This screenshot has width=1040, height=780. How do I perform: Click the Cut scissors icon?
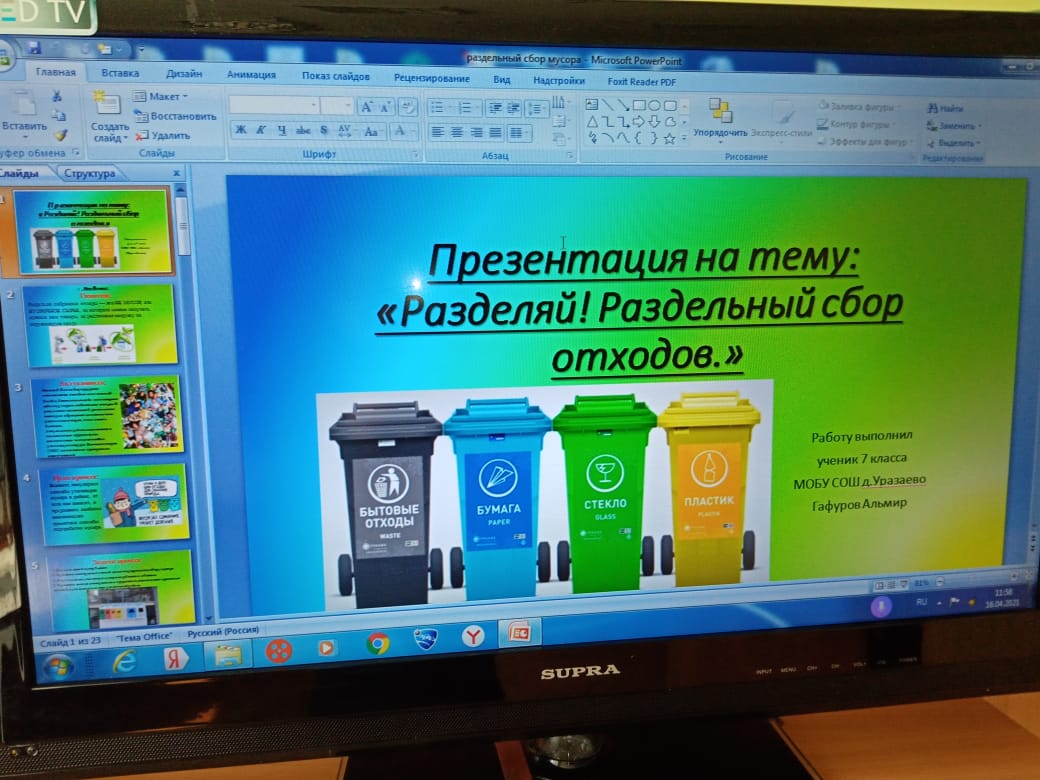click(57, 96)
